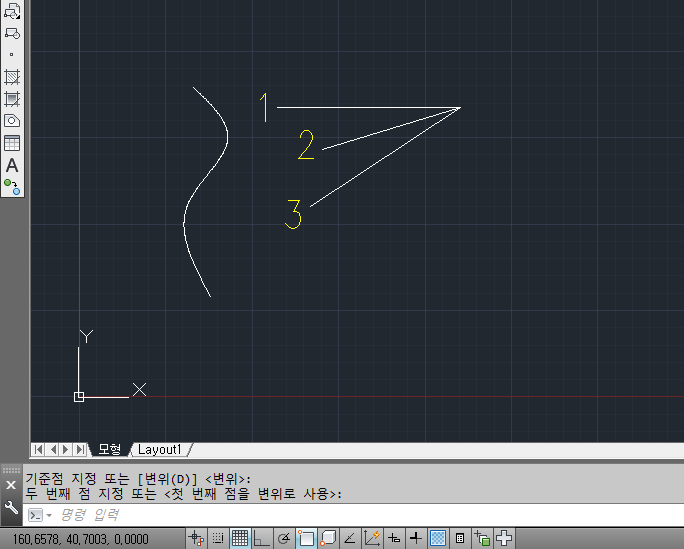Toggle Grid Display in status bar
This screenshot has height=549, width=684.
pos(240,539)
